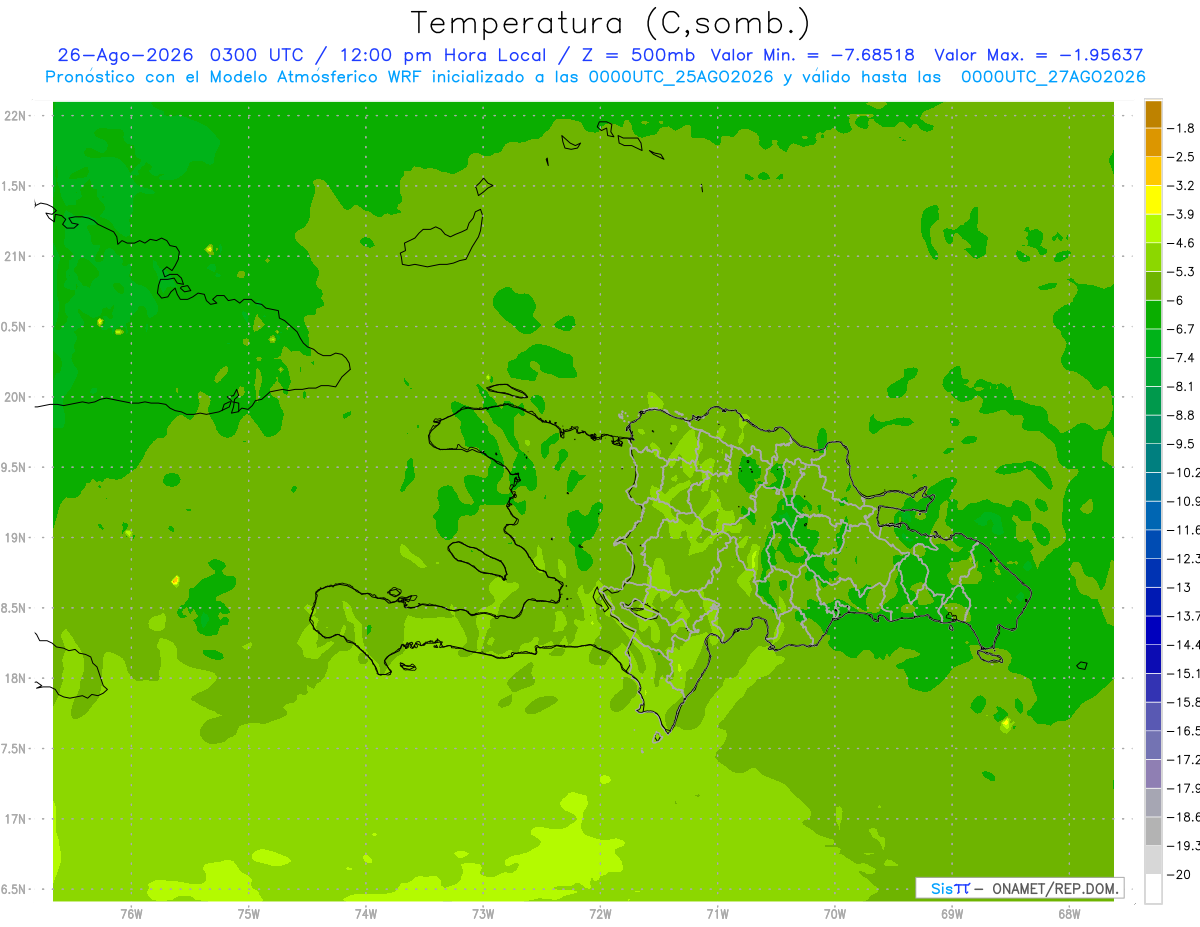Click the '-6.7' colorbar label
Viewport: 1200px width, 927px height.
1182,329
